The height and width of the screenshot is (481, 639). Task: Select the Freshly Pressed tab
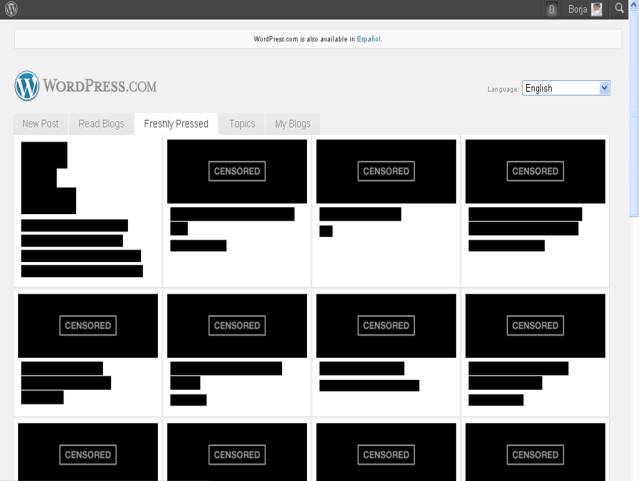click(176, 124)
